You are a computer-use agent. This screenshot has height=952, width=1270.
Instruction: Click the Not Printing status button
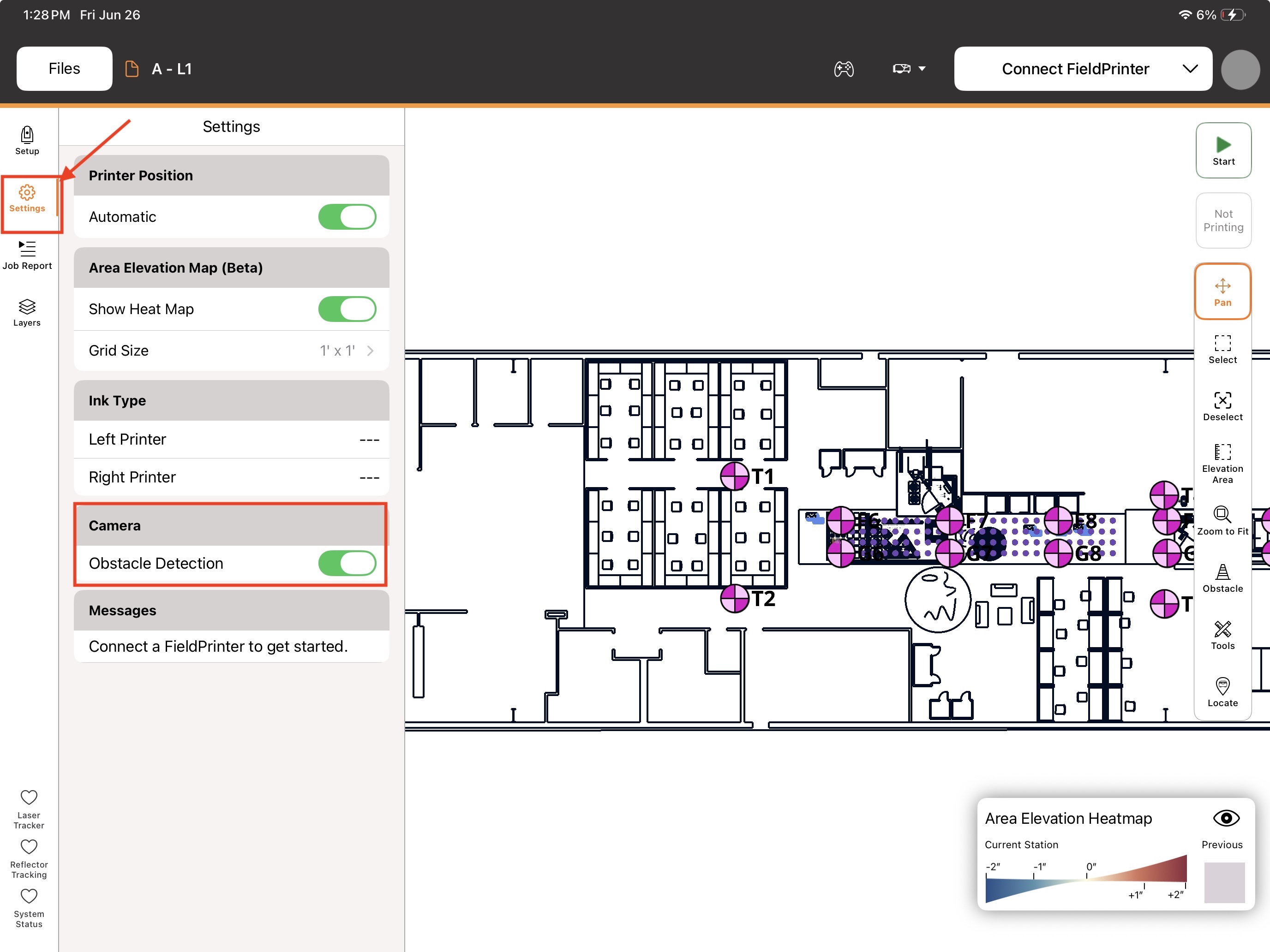tap(1223, 220)
